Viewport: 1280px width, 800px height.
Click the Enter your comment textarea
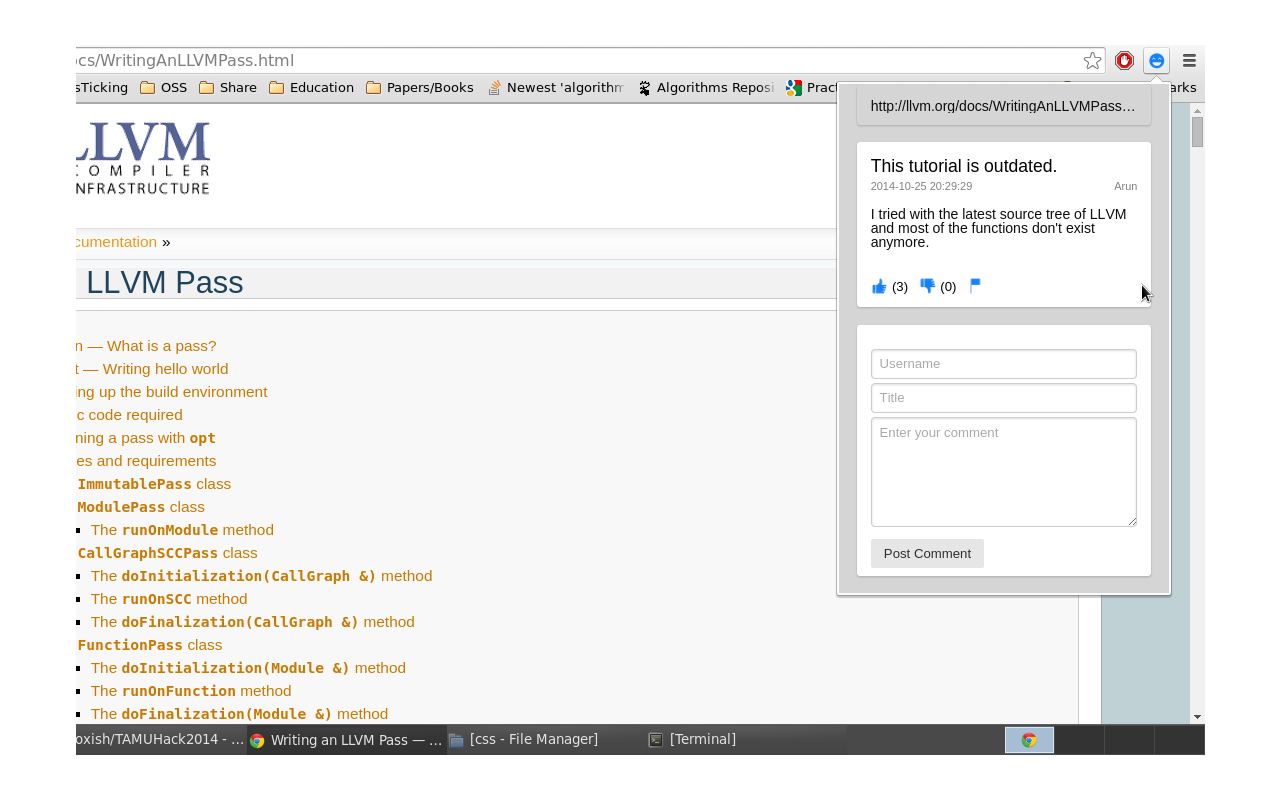pos(1004,472)
